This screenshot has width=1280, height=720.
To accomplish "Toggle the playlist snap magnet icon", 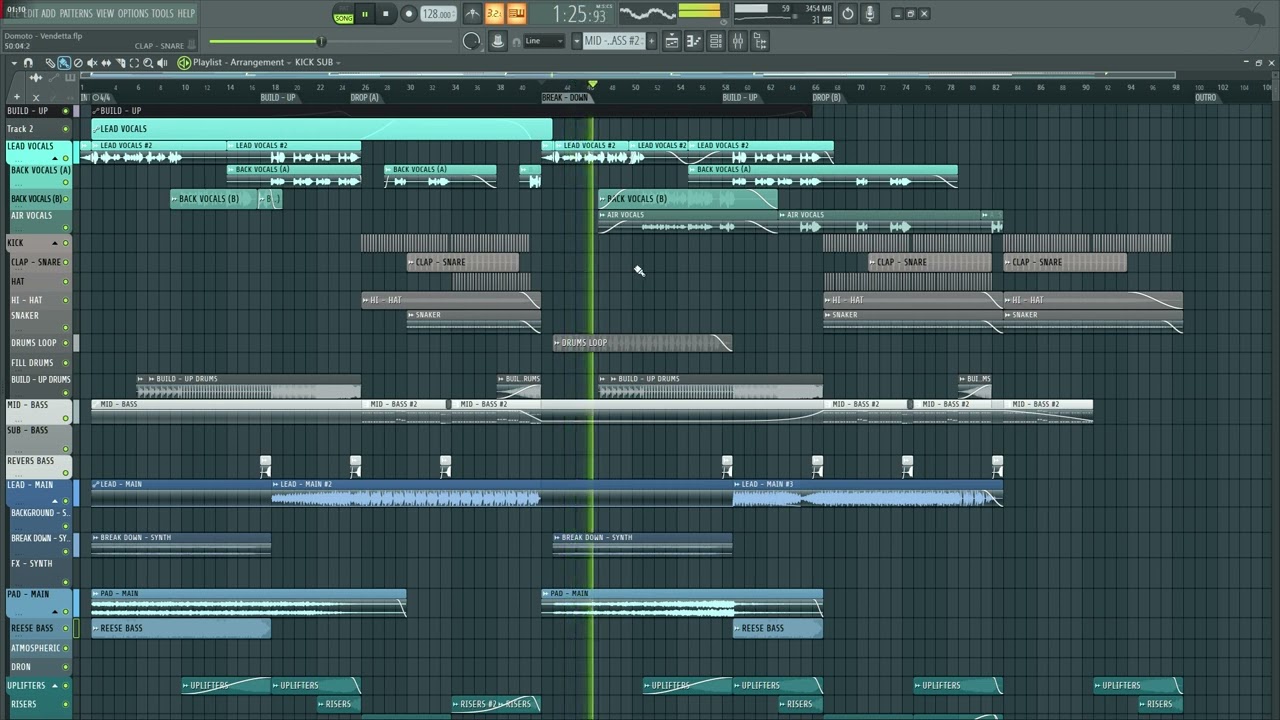I will (x=28, y=63).
